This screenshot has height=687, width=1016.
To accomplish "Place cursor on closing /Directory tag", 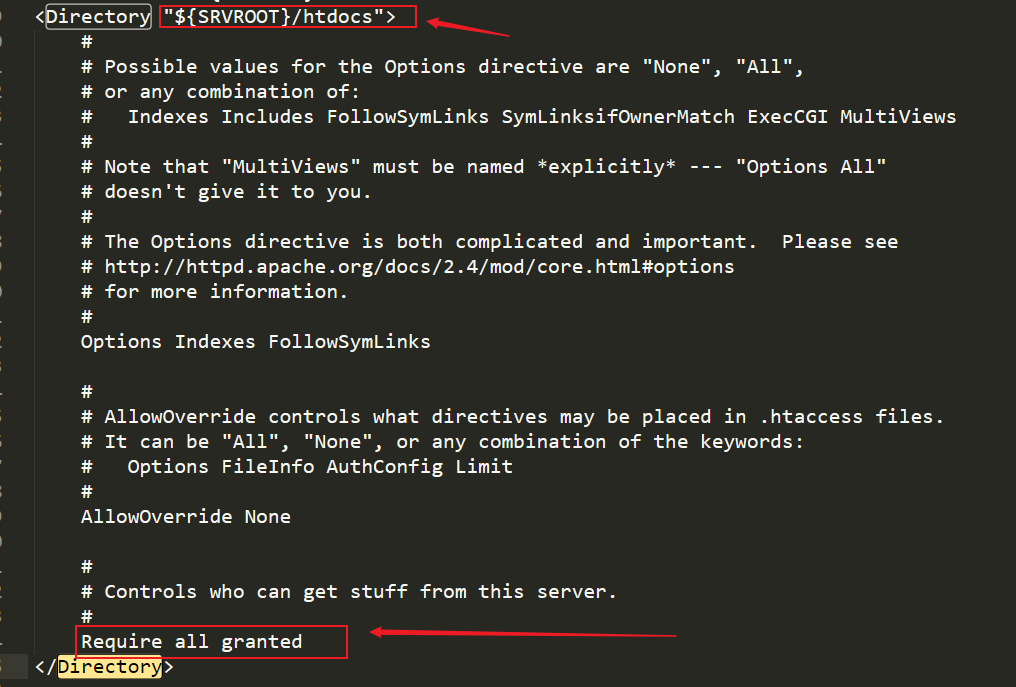I will click(x=104, y=666).
